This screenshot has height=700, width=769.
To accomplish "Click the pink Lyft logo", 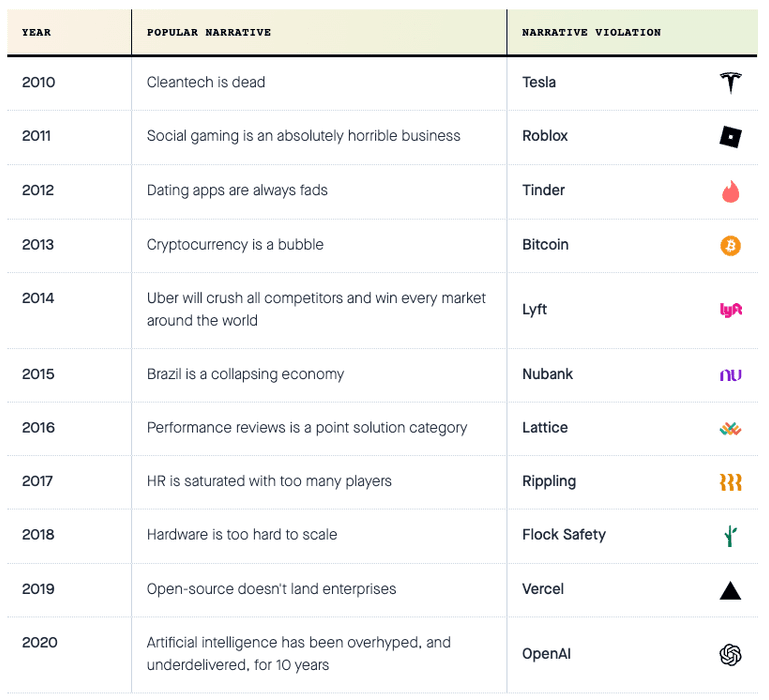I will click(x=731, y=310).
